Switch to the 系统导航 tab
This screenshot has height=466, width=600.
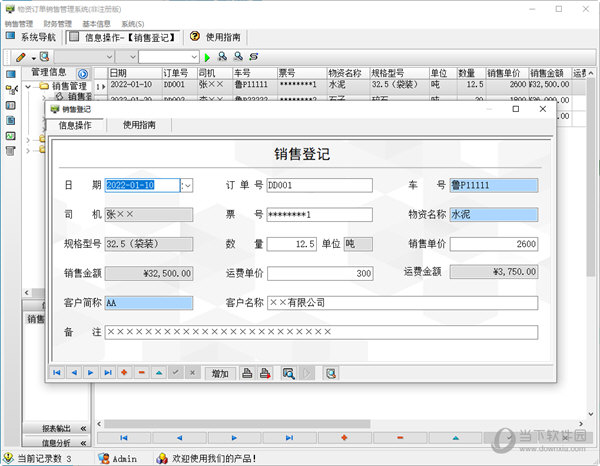coord(31,37)
